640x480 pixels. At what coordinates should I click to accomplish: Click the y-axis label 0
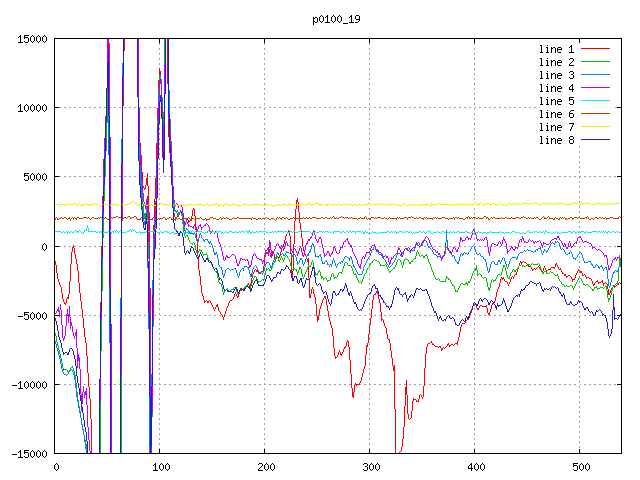click(44, 247)
